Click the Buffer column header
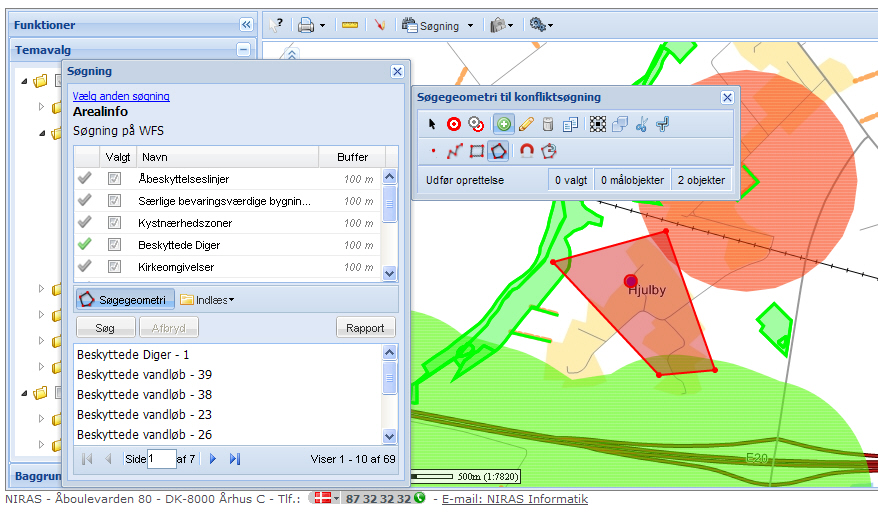878x519 pixels. click(x=352, y=157)
